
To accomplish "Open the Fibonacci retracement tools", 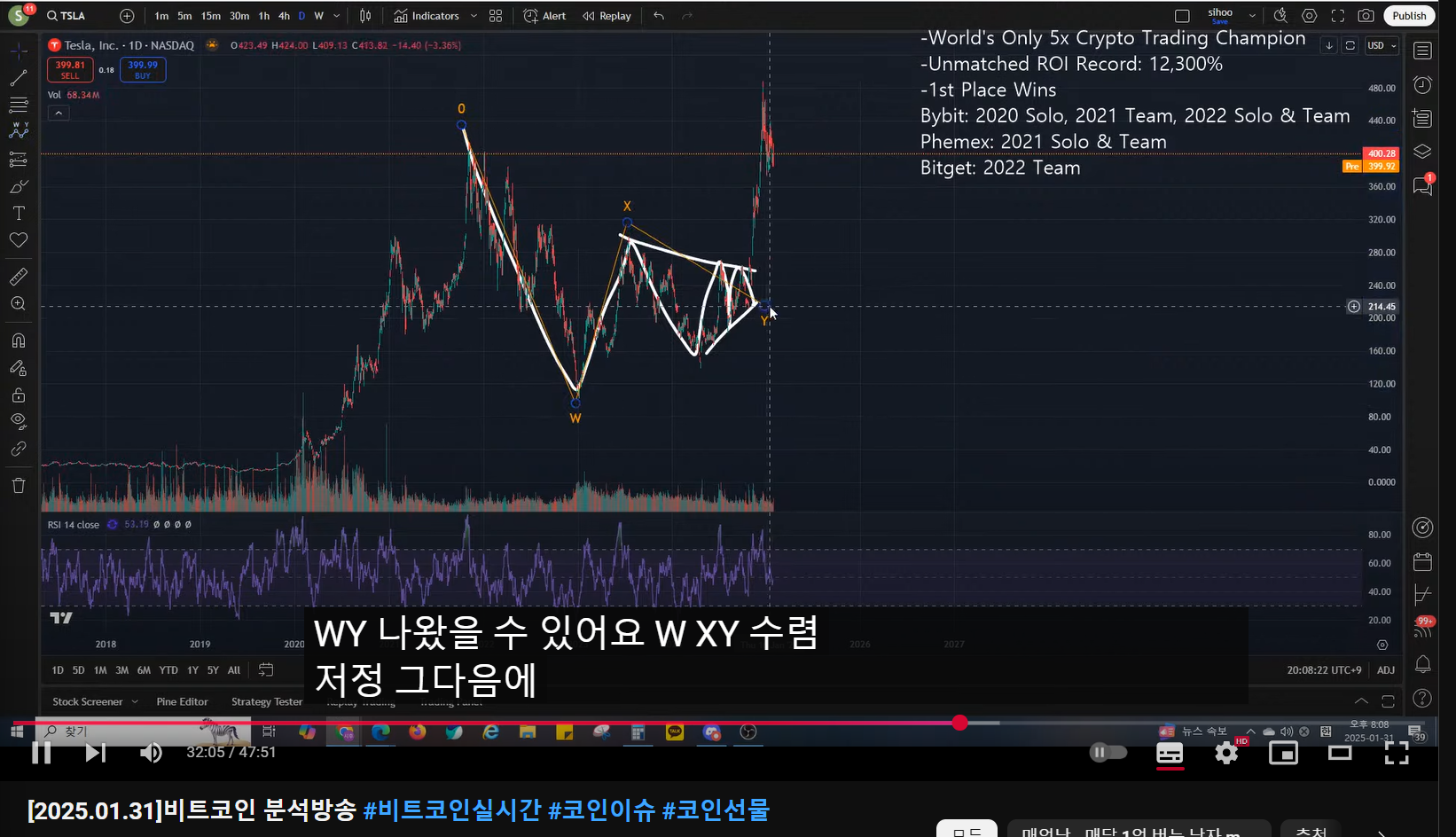I will tap(18, 105).
